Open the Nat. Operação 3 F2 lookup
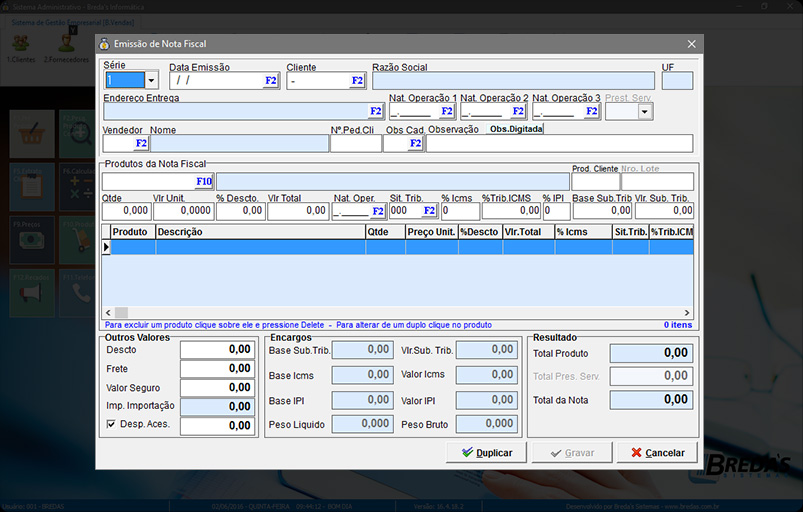 tap(591, 111)
